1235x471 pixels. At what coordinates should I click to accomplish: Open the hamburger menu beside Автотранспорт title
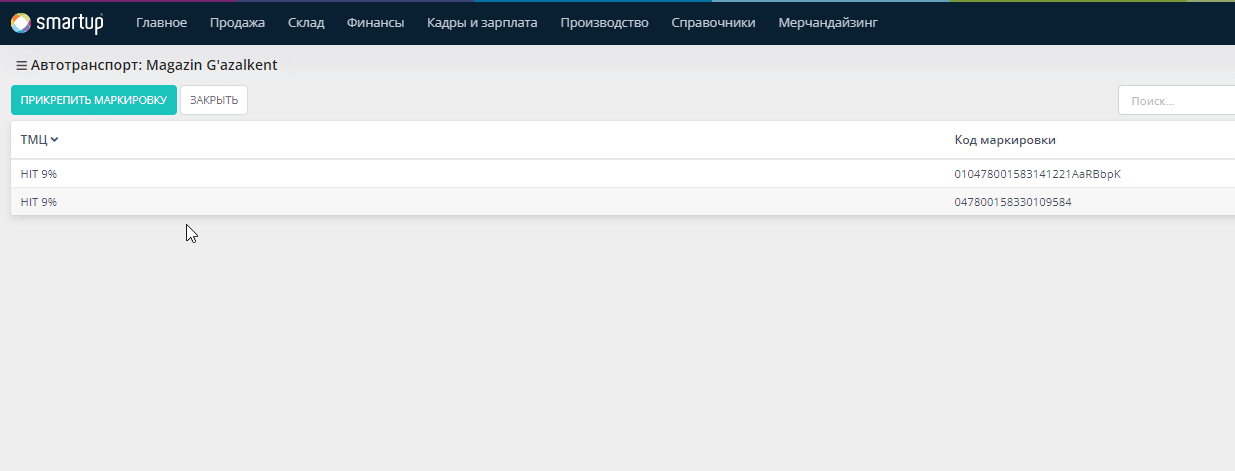point(21,65)
